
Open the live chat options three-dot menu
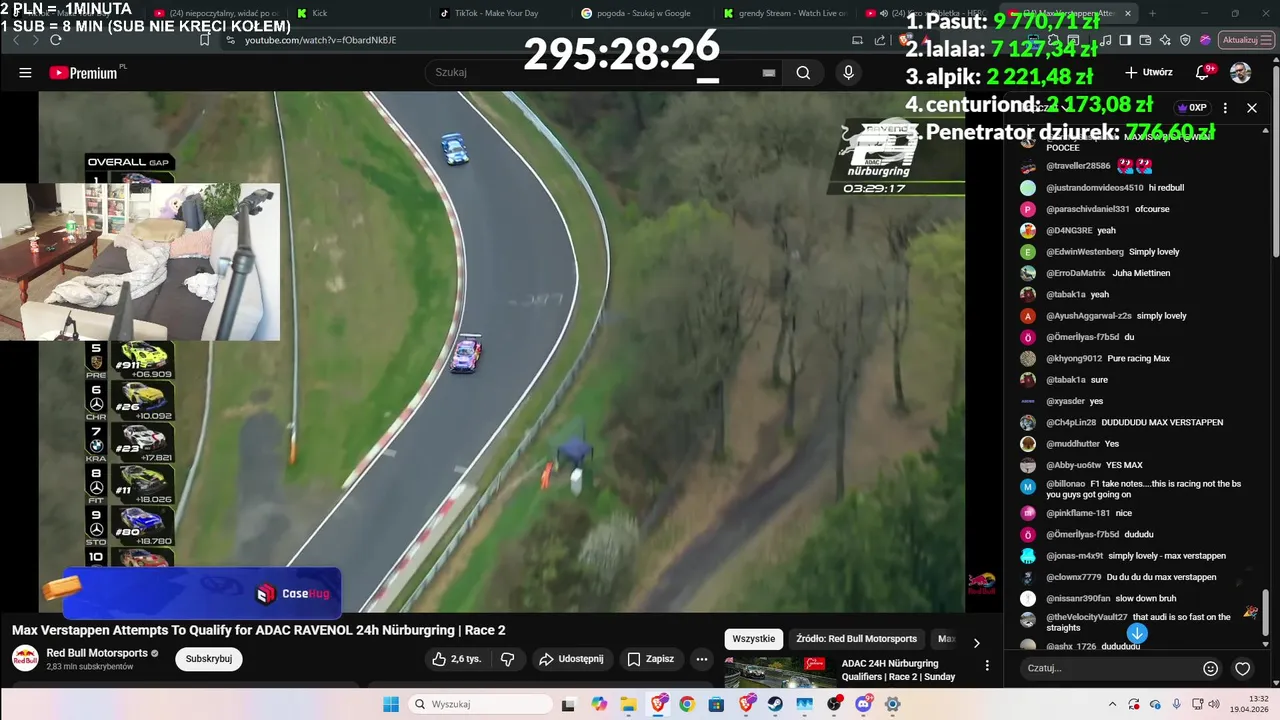pyautogui.click(x=1223, y=107)
